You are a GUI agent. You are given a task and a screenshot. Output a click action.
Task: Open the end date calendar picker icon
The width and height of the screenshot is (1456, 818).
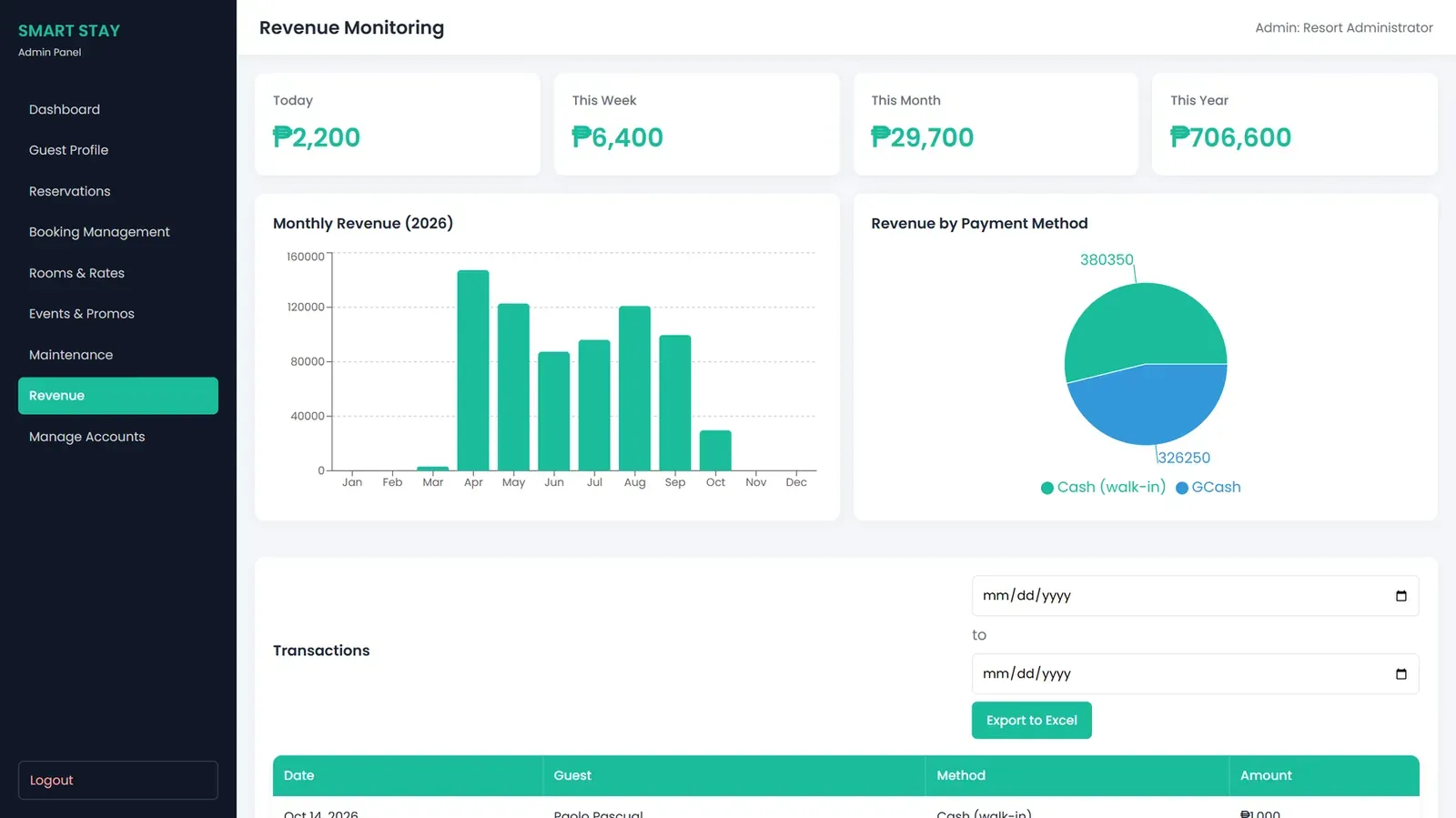pos(1400,674)
